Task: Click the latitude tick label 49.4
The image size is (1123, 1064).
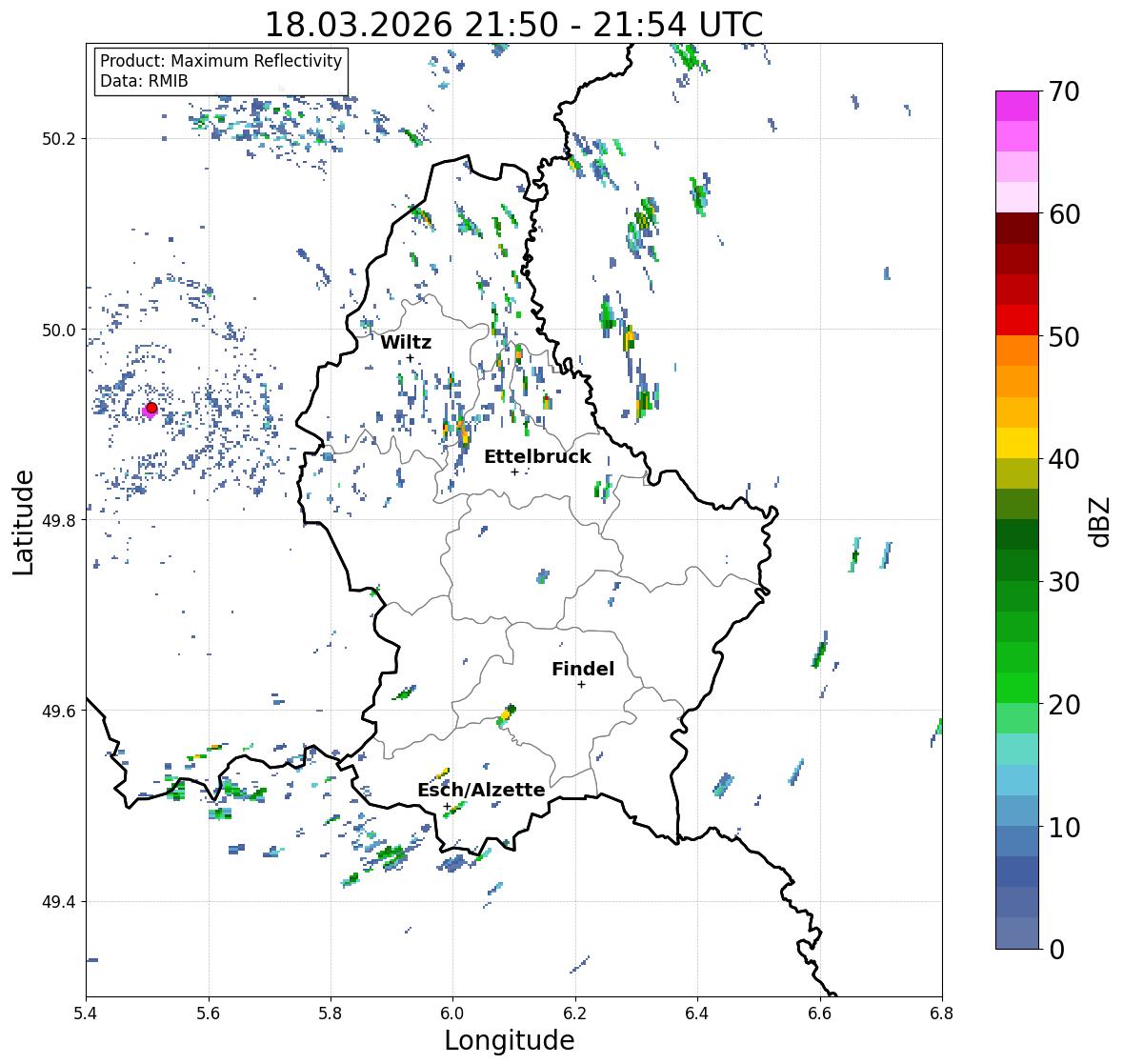Action: (x=59, y=901)
